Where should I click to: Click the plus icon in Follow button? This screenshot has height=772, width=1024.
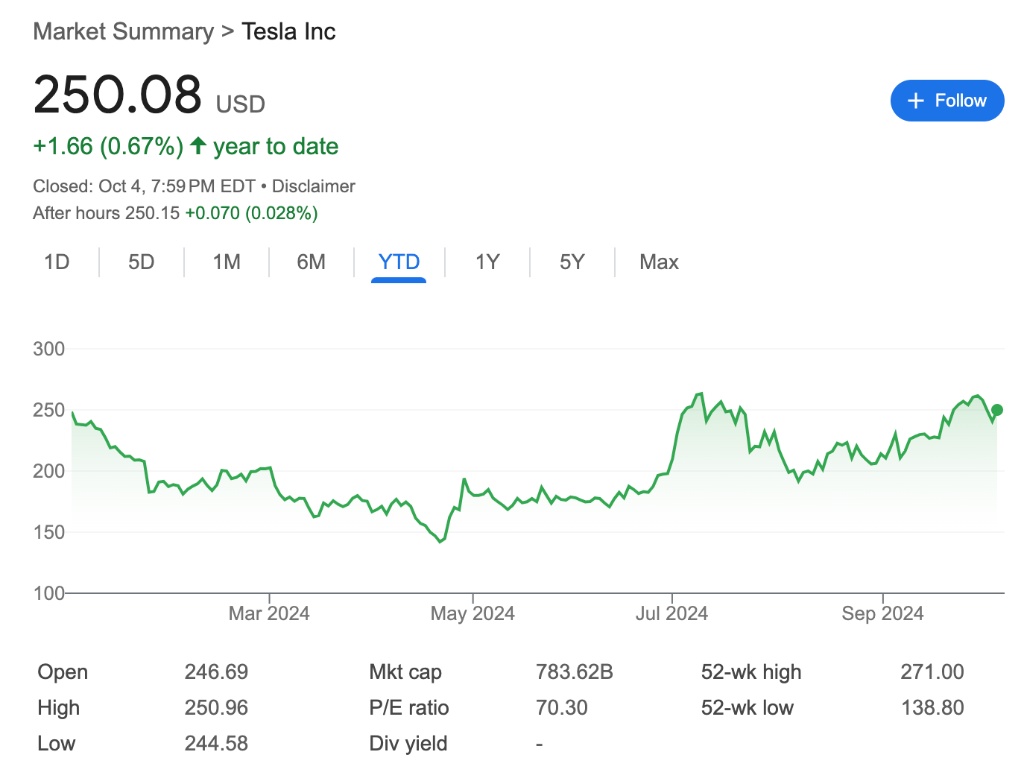coord(915,101)
